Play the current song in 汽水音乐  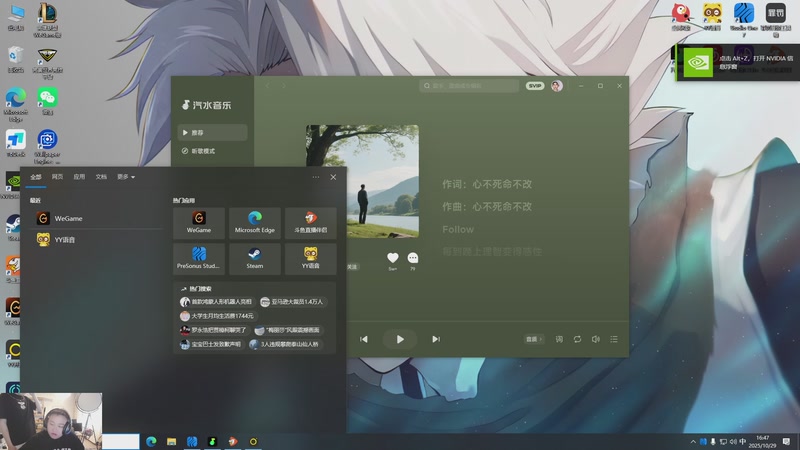tap(400, 339)
